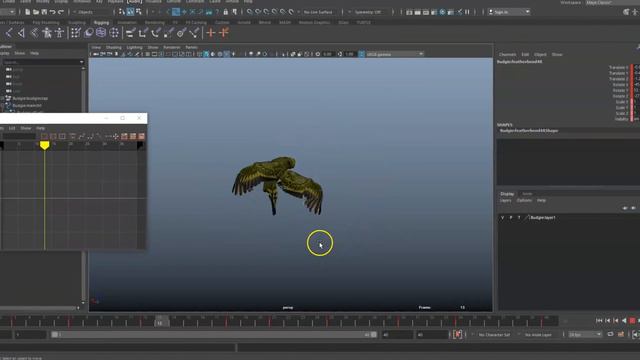Click the New Scene icon

coord(27,12)
